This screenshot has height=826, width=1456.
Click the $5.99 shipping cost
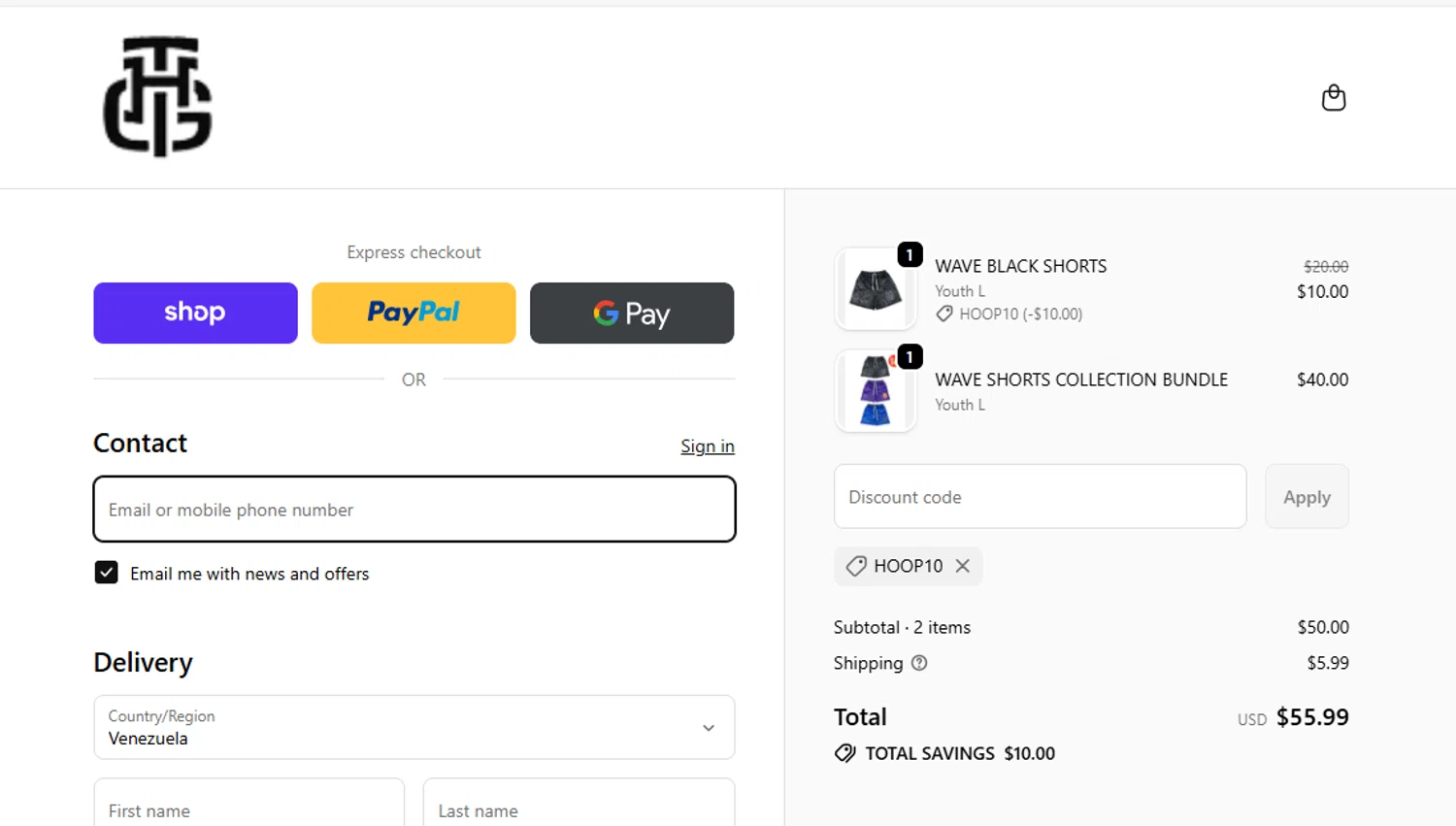point(1328,663)
